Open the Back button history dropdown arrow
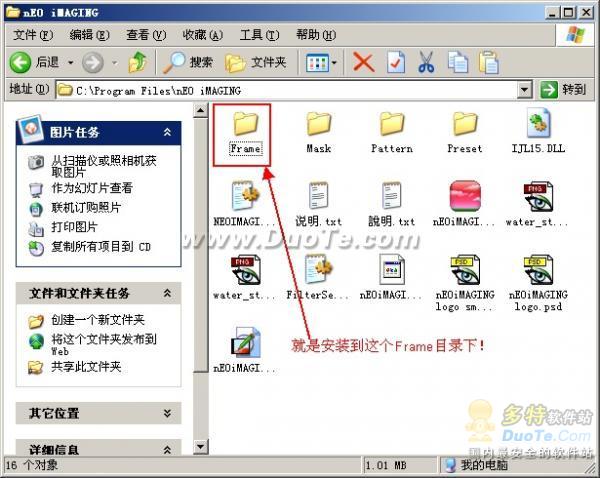 pyautogui.click(x=71, y=62)
